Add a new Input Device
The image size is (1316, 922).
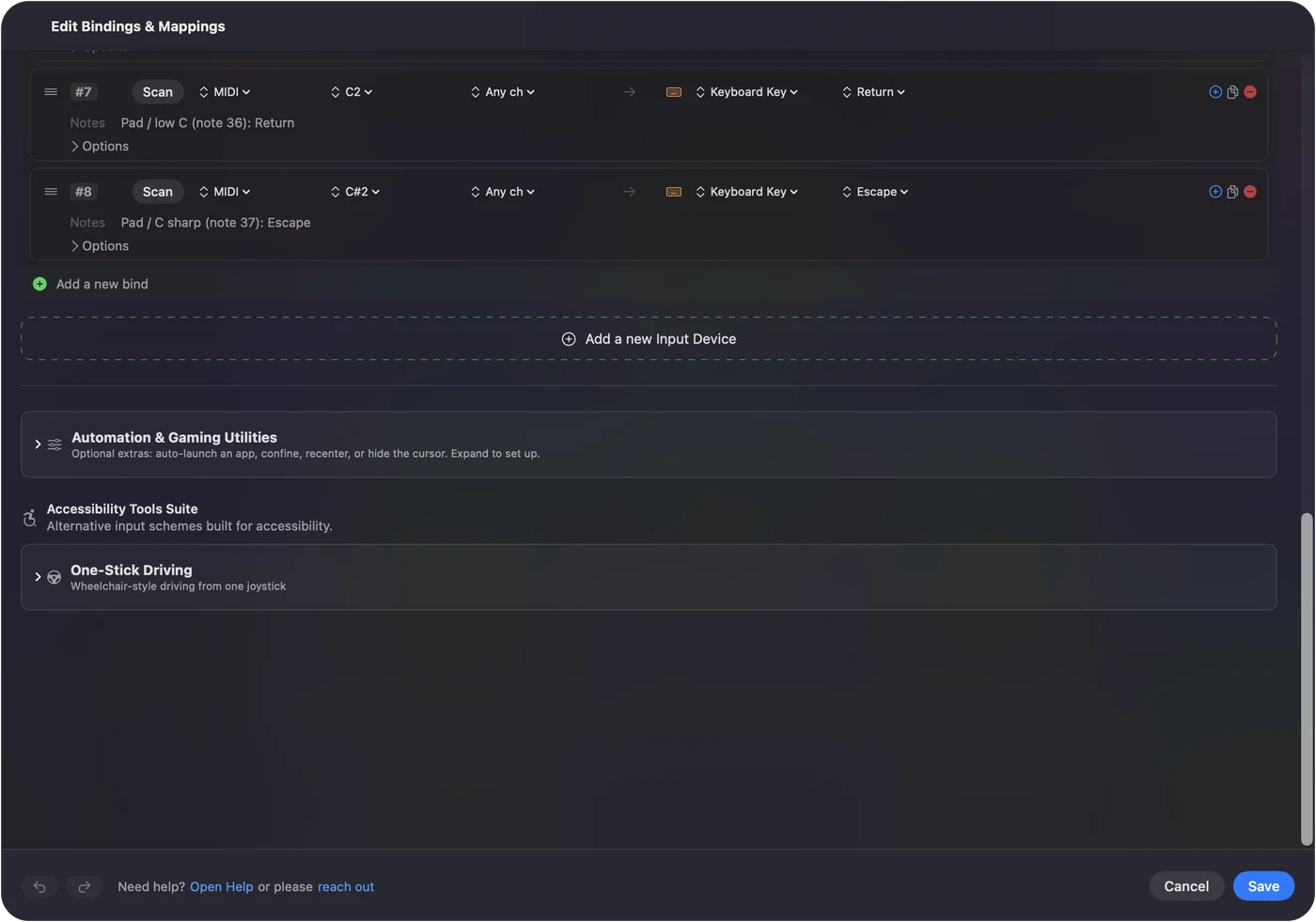coord(649,339)
